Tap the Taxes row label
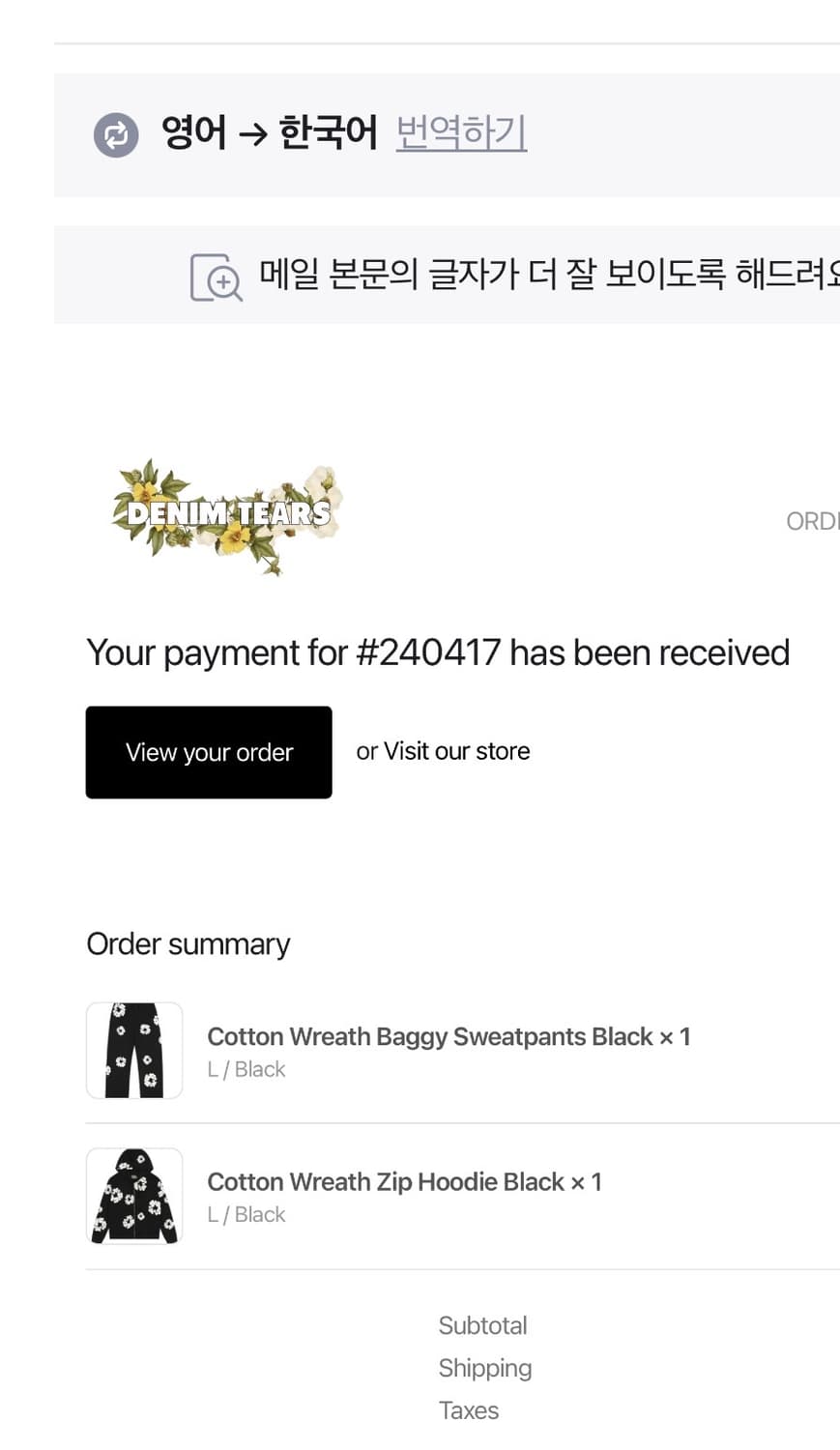This screenshot has height=1450, width=840. pos(469,1410)
